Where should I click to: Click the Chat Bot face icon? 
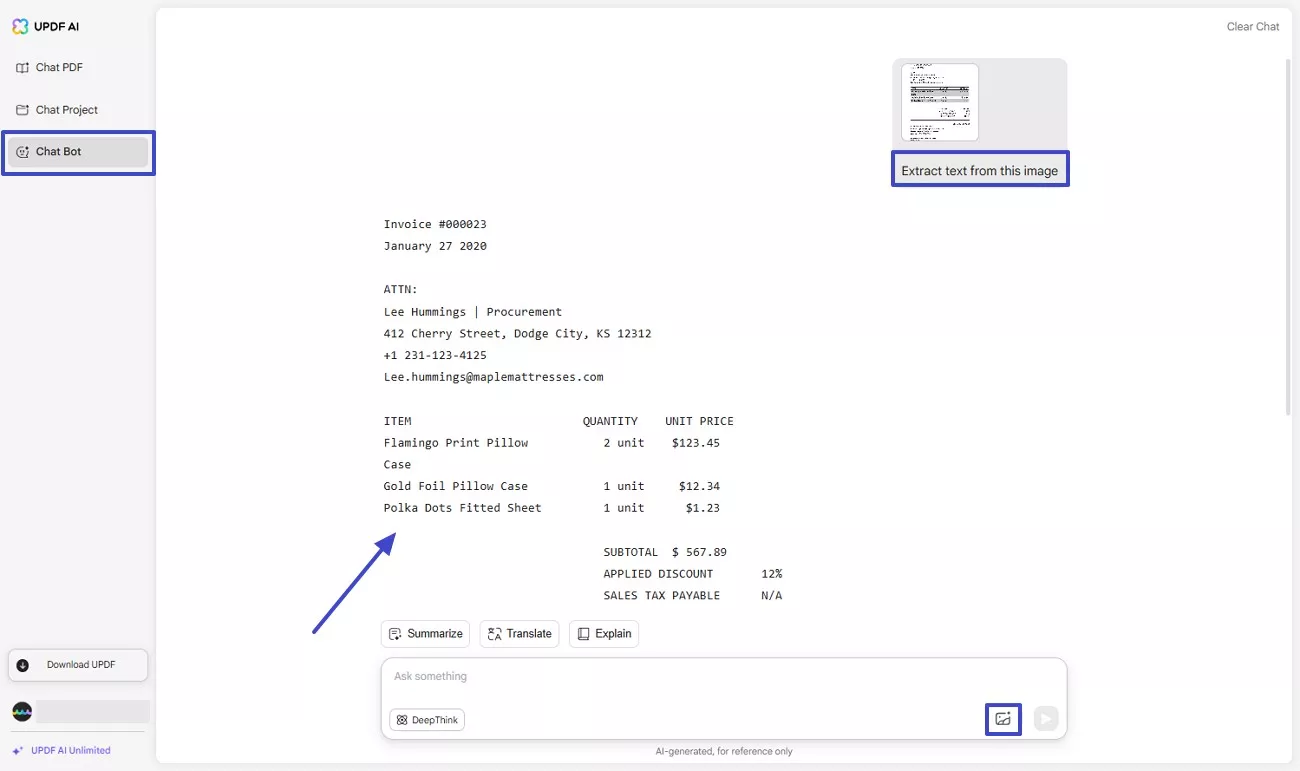point(23,152)
